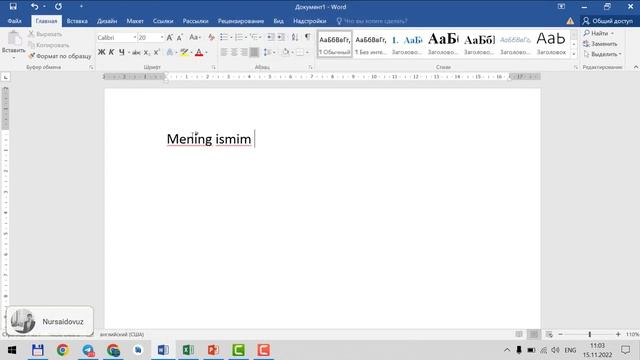Align text to the right
640x360 pixels.
click(244, 52)
